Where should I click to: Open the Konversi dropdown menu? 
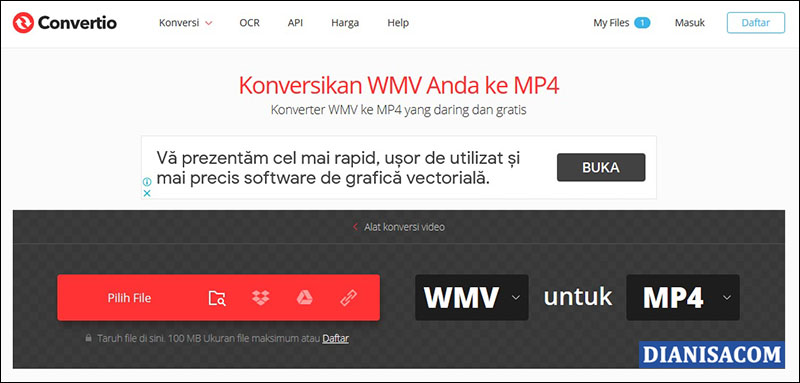[186, 23]
